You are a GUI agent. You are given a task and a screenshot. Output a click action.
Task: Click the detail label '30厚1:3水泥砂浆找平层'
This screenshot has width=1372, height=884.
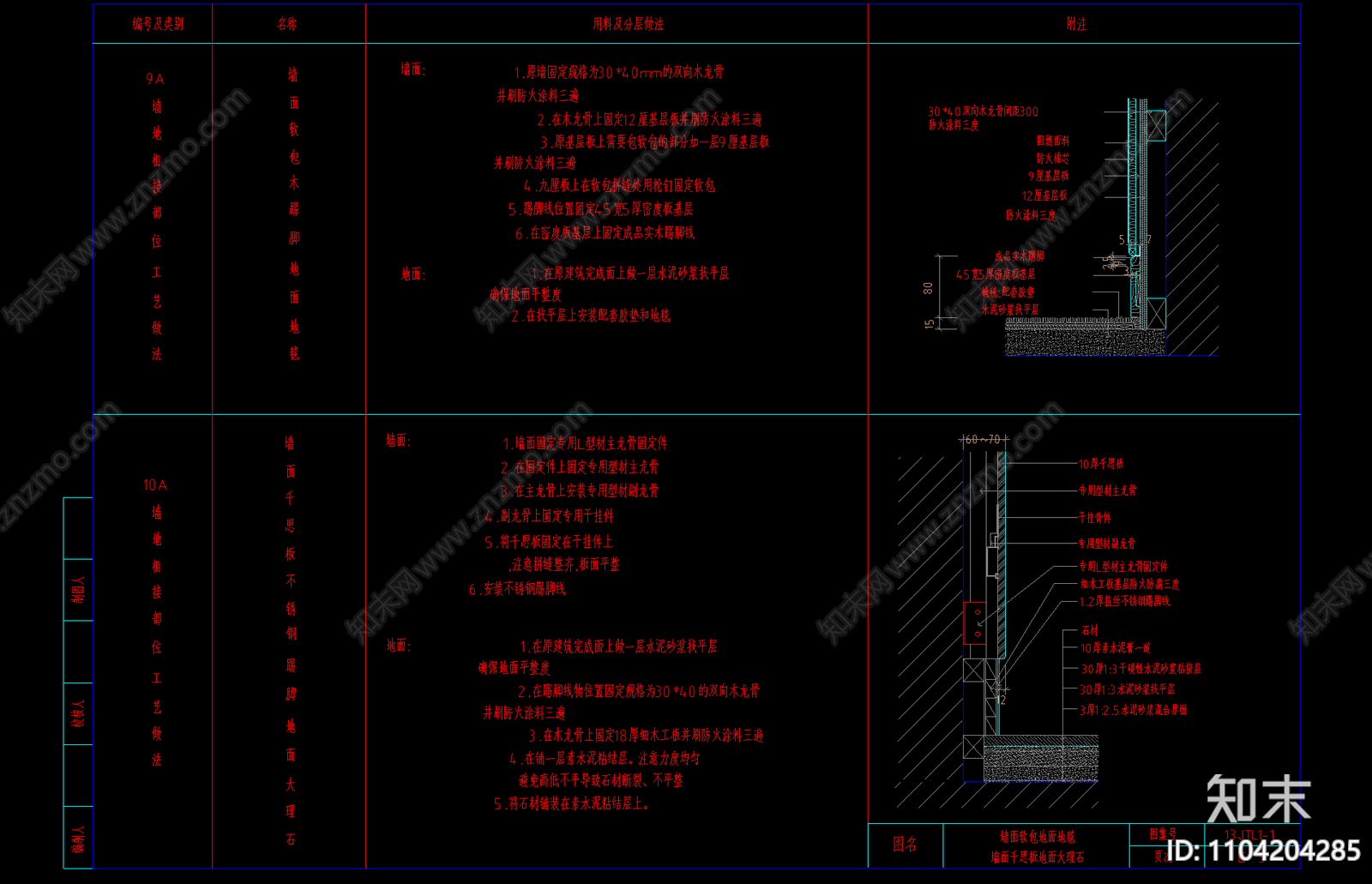[1128, 689]
